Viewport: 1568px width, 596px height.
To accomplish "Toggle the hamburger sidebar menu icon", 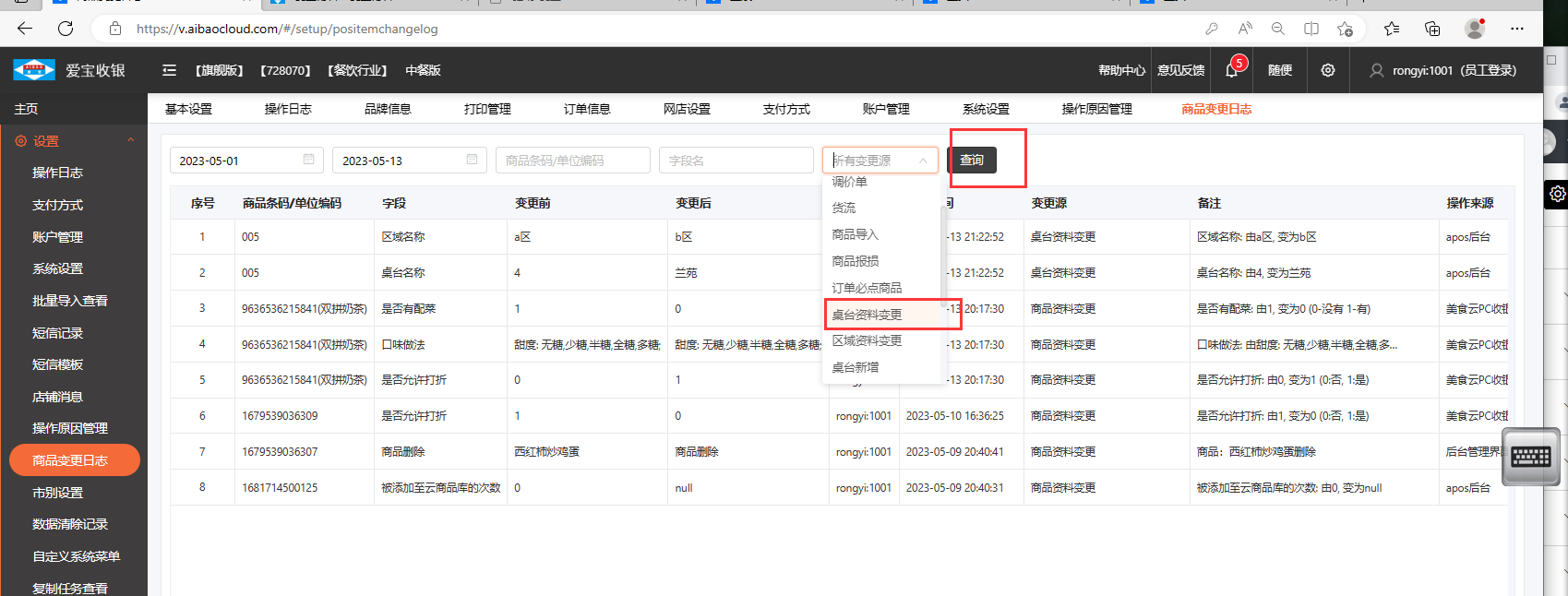I will pos(169,70).
